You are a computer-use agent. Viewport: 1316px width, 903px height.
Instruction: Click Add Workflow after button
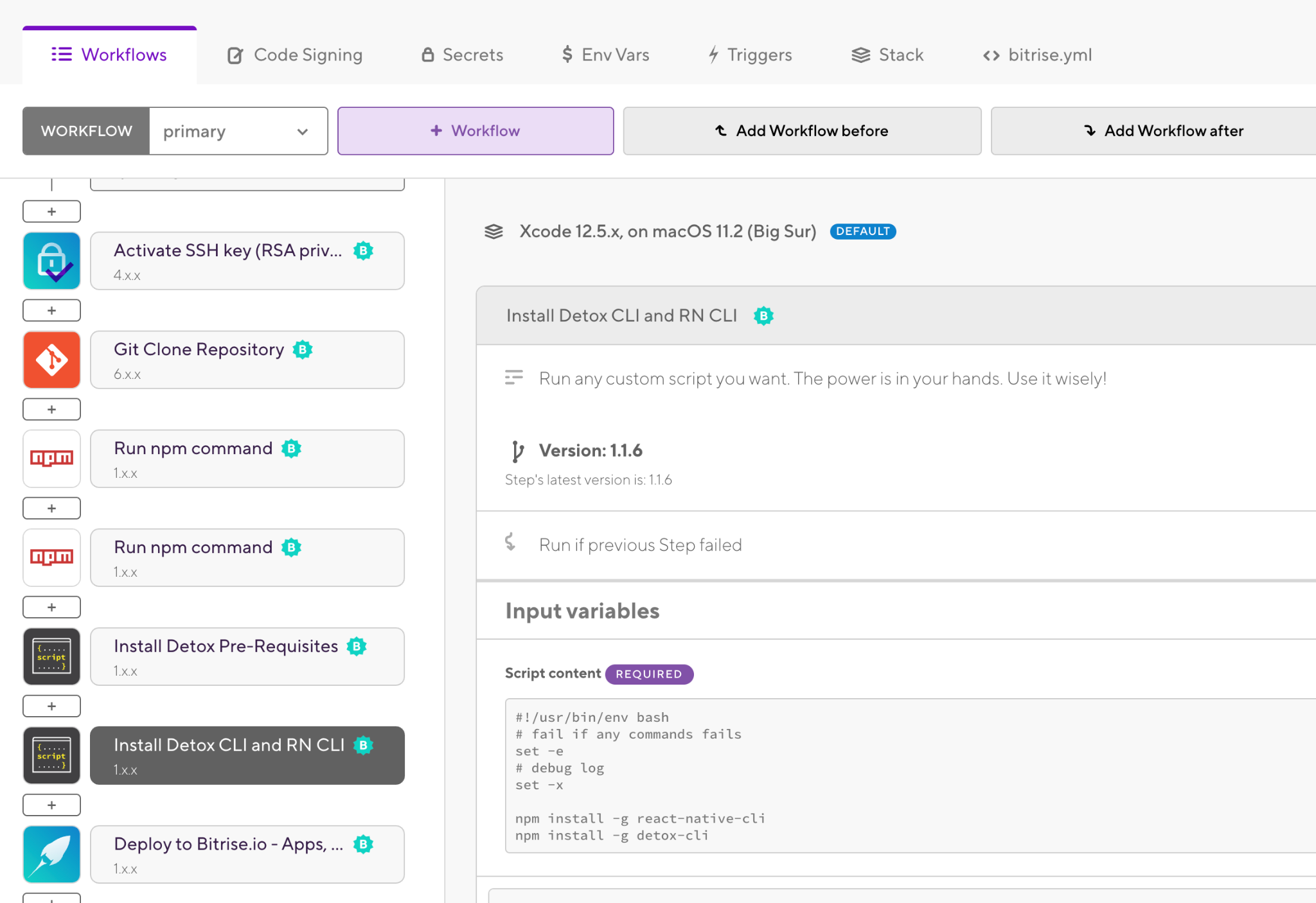(x=1153, y=131)
